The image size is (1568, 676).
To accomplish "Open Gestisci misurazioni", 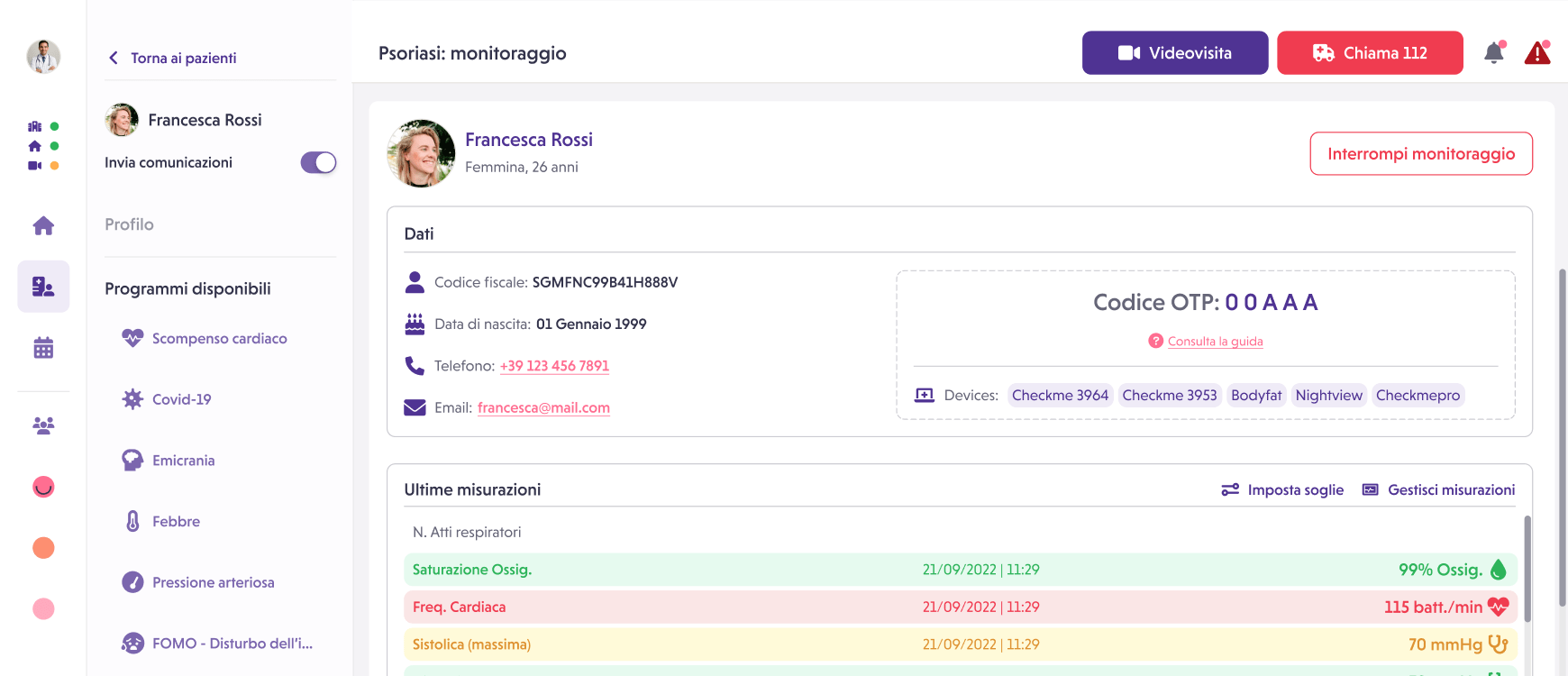I will pyautogui.click(x=1438, y=489).
